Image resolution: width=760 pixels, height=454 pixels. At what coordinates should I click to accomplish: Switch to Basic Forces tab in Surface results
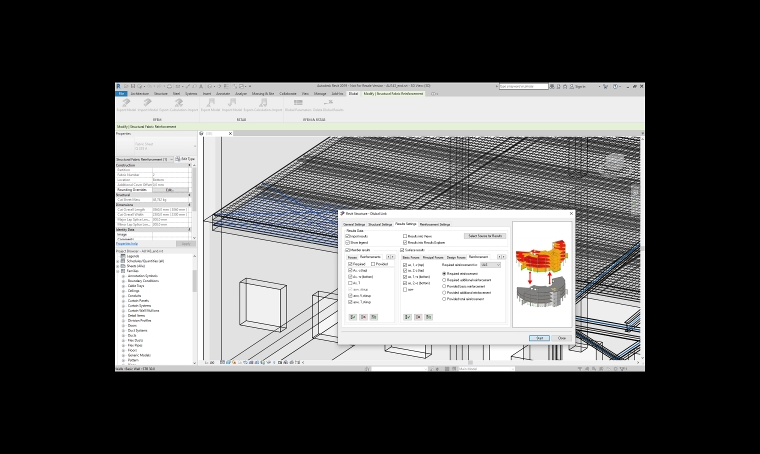(x=411, y=257)
